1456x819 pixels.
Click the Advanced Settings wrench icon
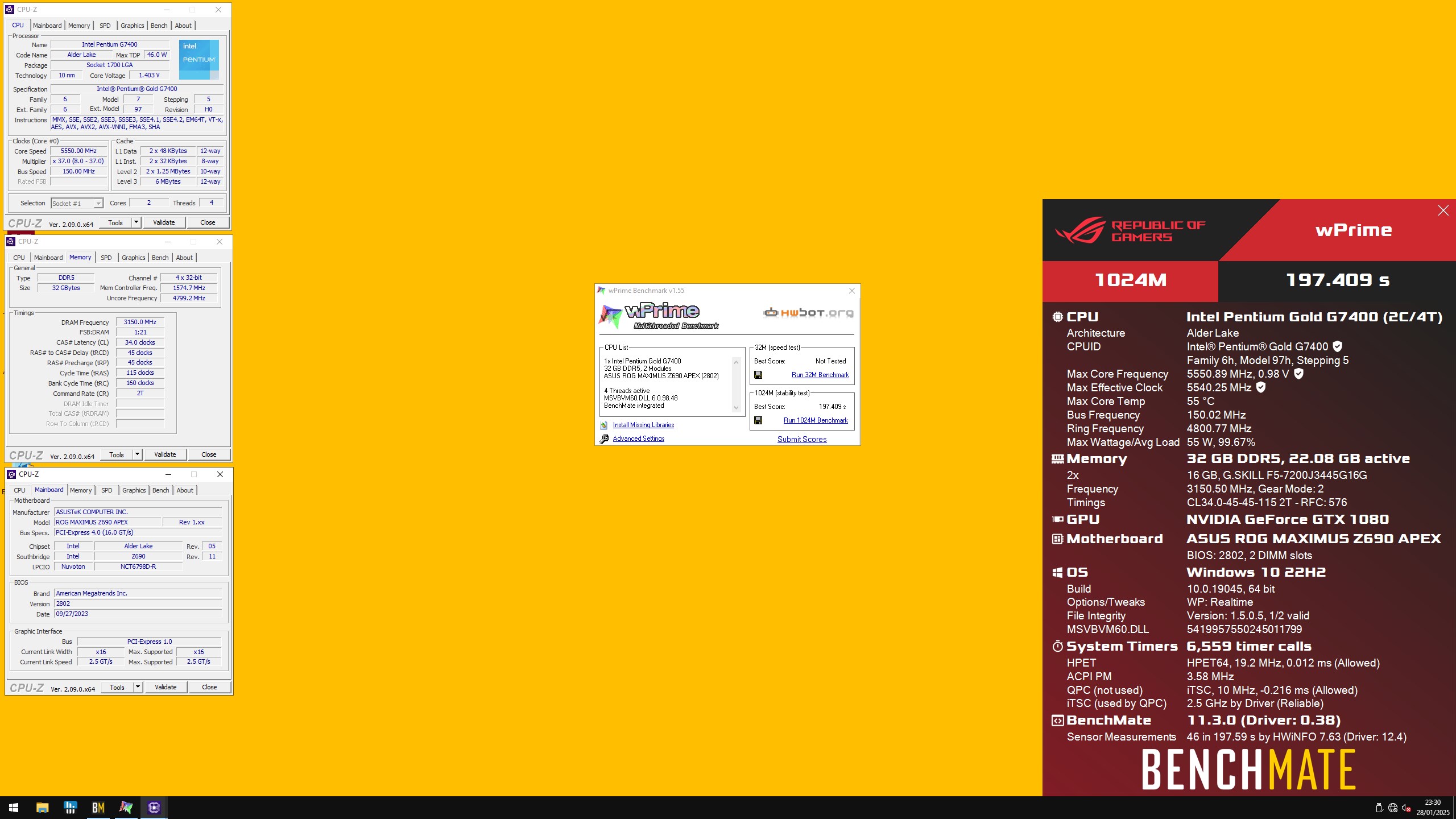pos(604,439)
